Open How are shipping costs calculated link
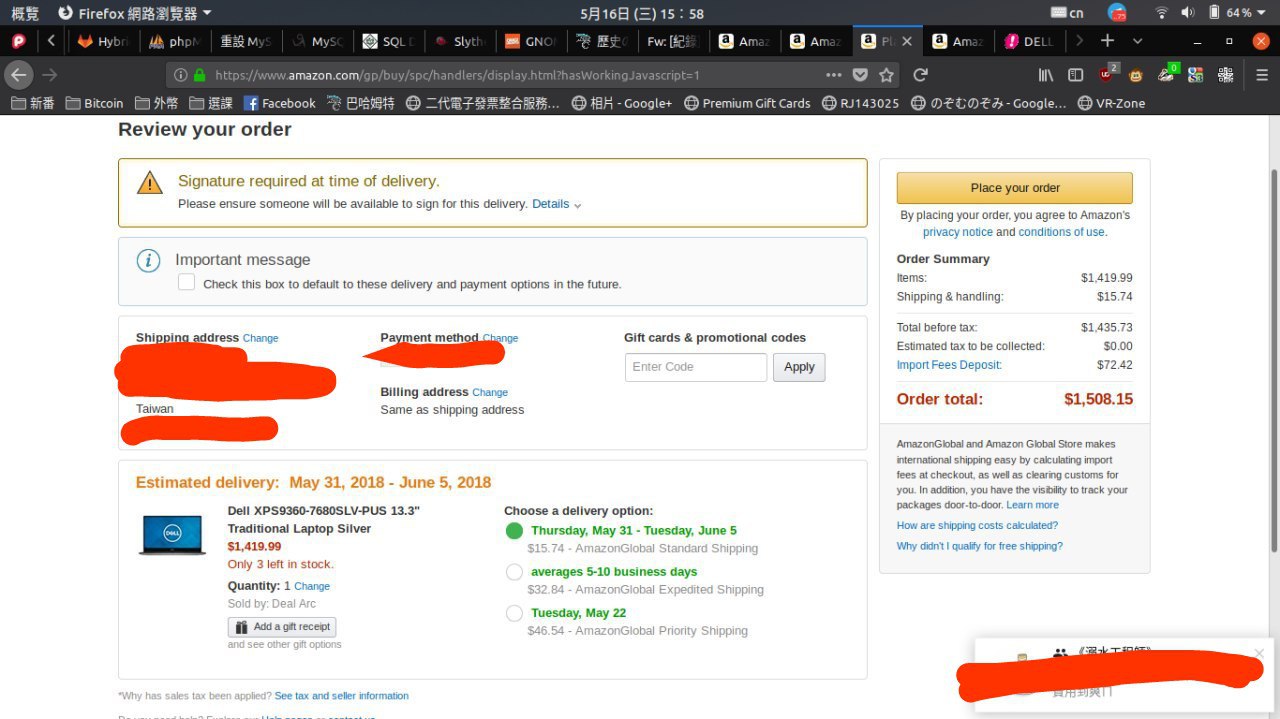This screenshot has height=719, width=1280. coord(977,525)
